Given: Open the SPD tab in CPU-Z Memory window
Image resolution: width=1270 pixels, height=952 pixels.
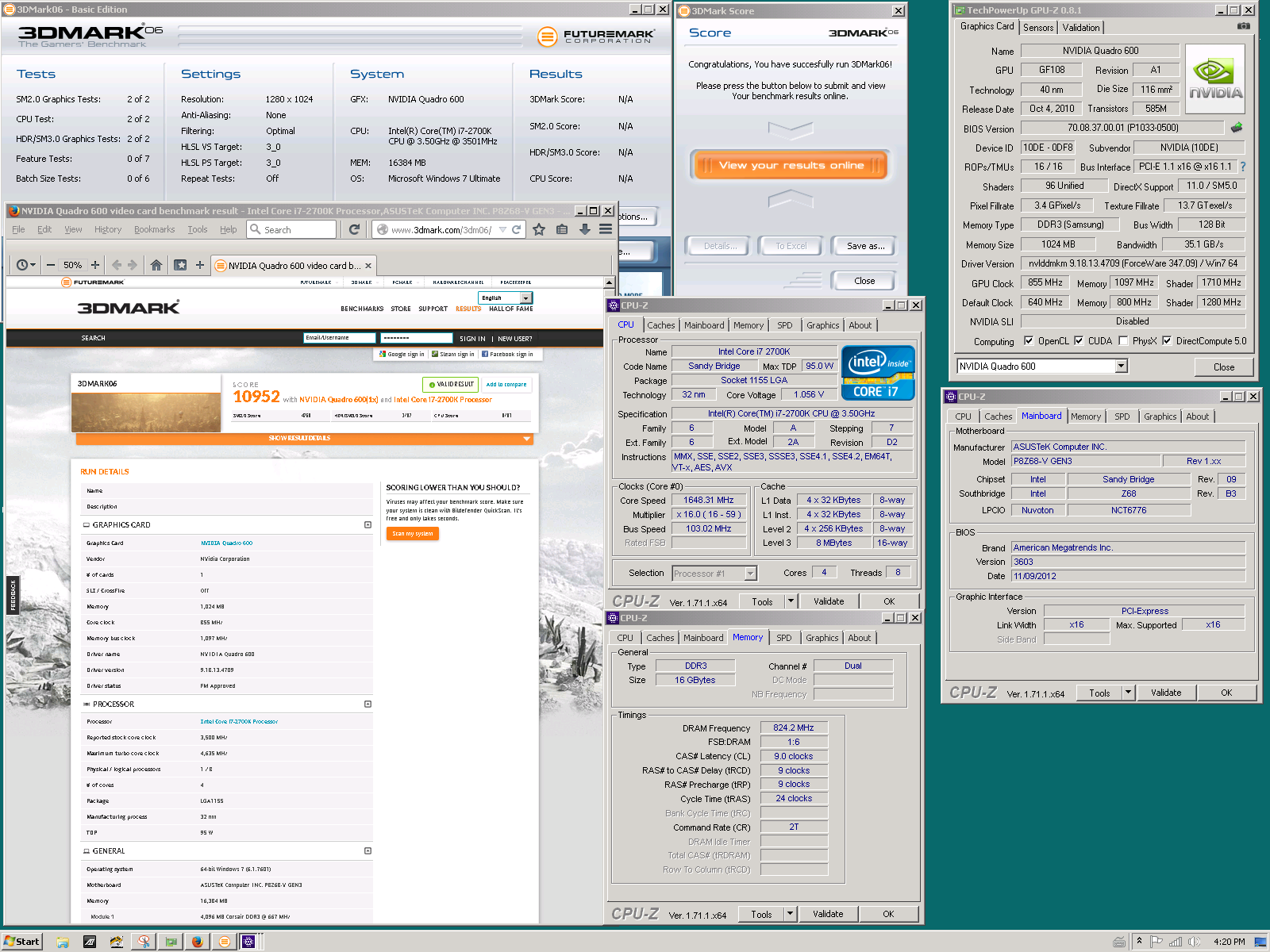Looking at the screenshot, I should [784, 638].
